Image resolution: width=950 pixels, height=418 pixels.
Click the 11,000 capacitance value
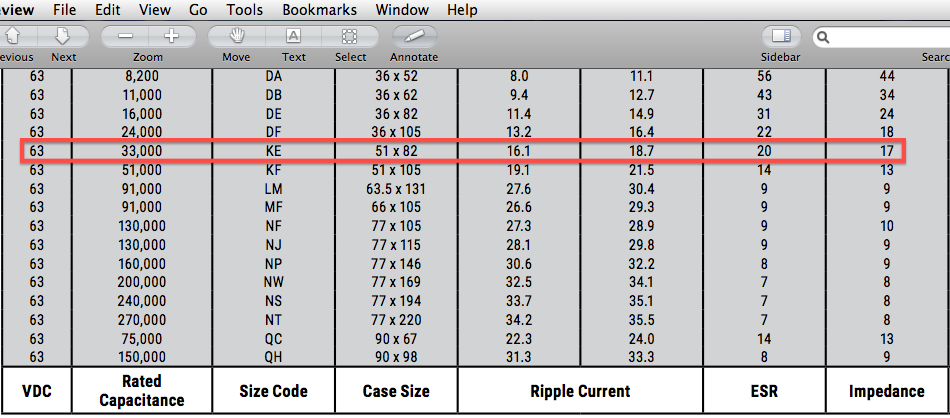142,95
